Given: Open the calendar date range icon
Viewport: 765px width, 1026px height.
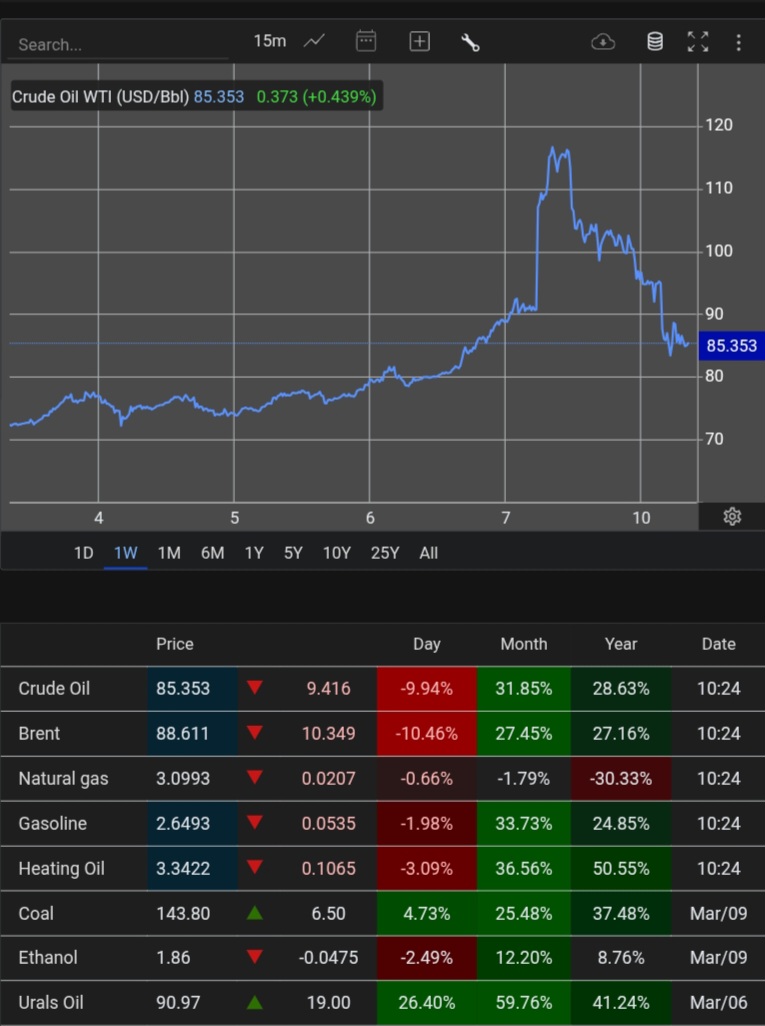Looking at the screenshot, I should [x=366, y=41].
